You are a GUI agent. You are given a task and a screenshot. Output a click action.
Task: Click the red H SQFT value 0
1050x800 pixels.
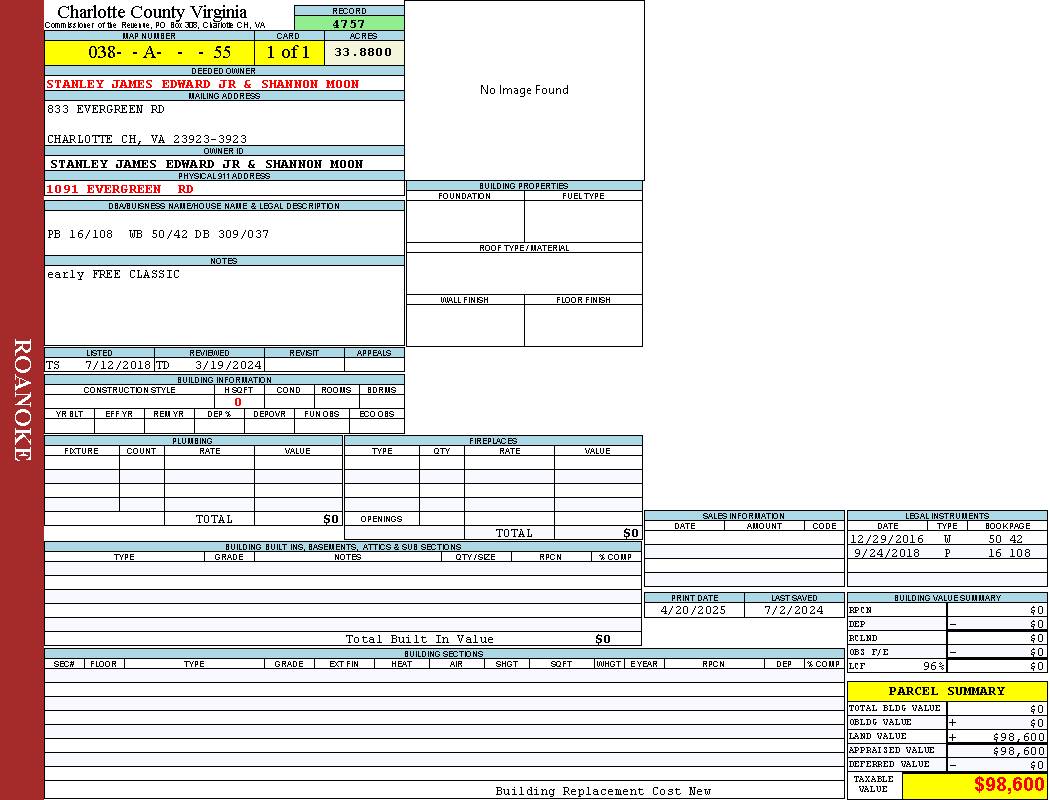pos(238,402)
